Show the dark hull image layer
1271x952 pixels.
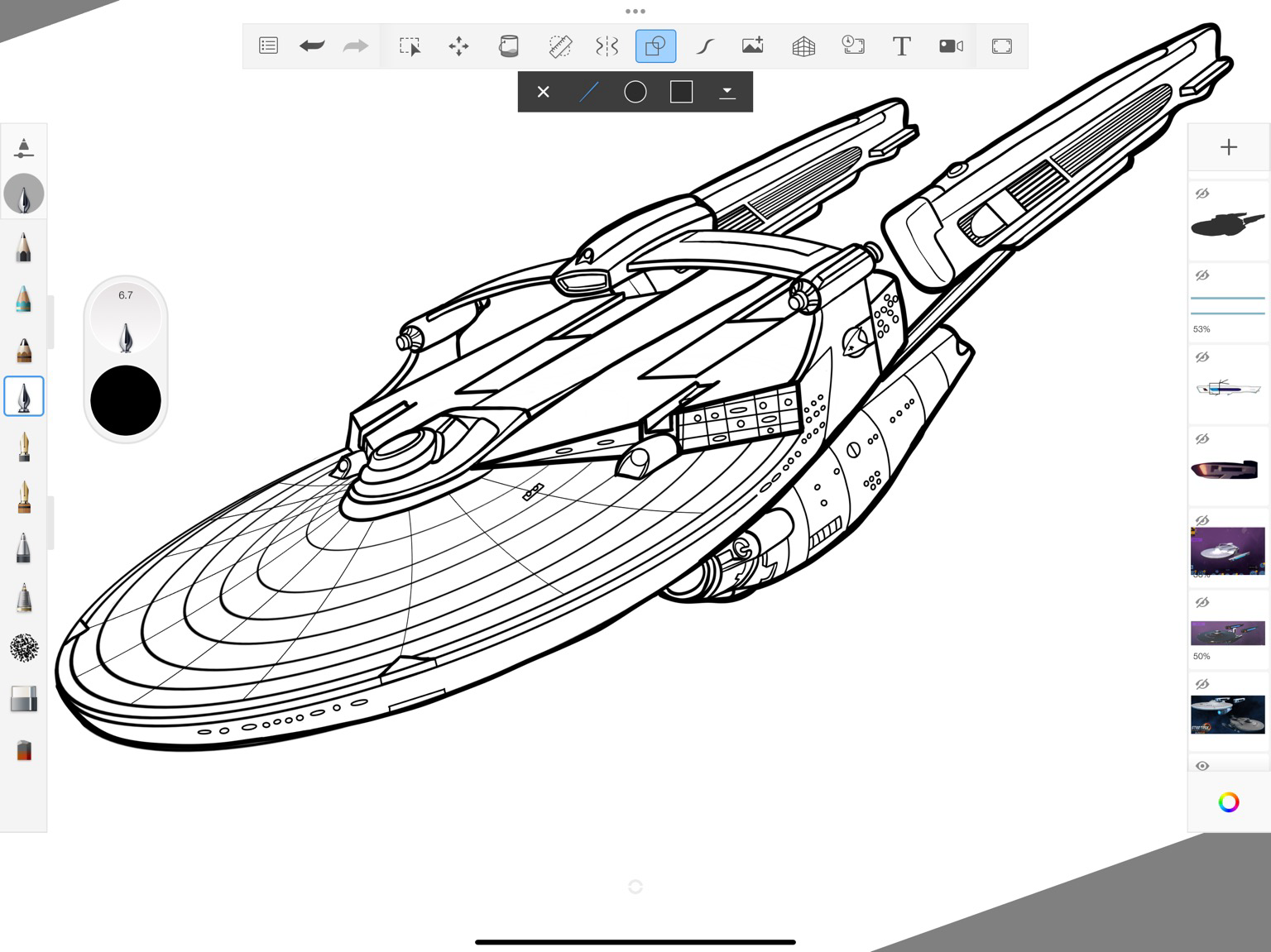tap(1202, 439)
